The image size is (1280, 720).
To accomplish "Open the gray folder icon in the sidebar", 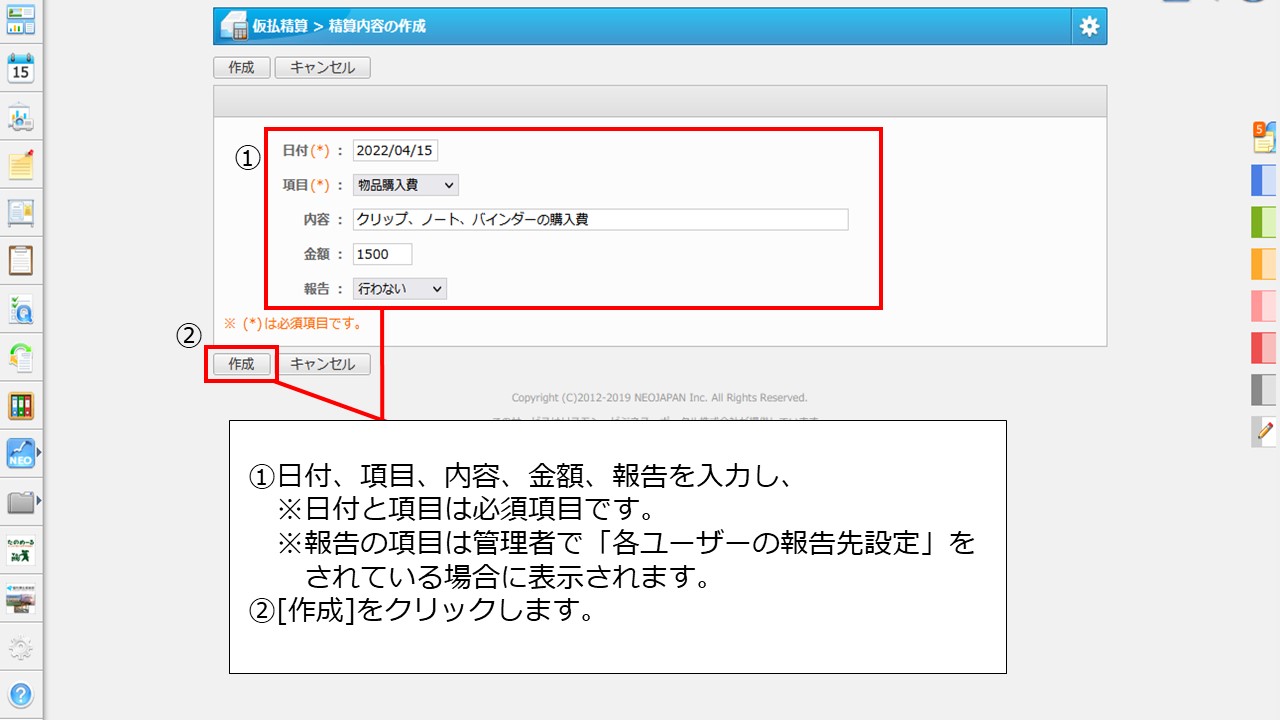I will tap(20, 501).
